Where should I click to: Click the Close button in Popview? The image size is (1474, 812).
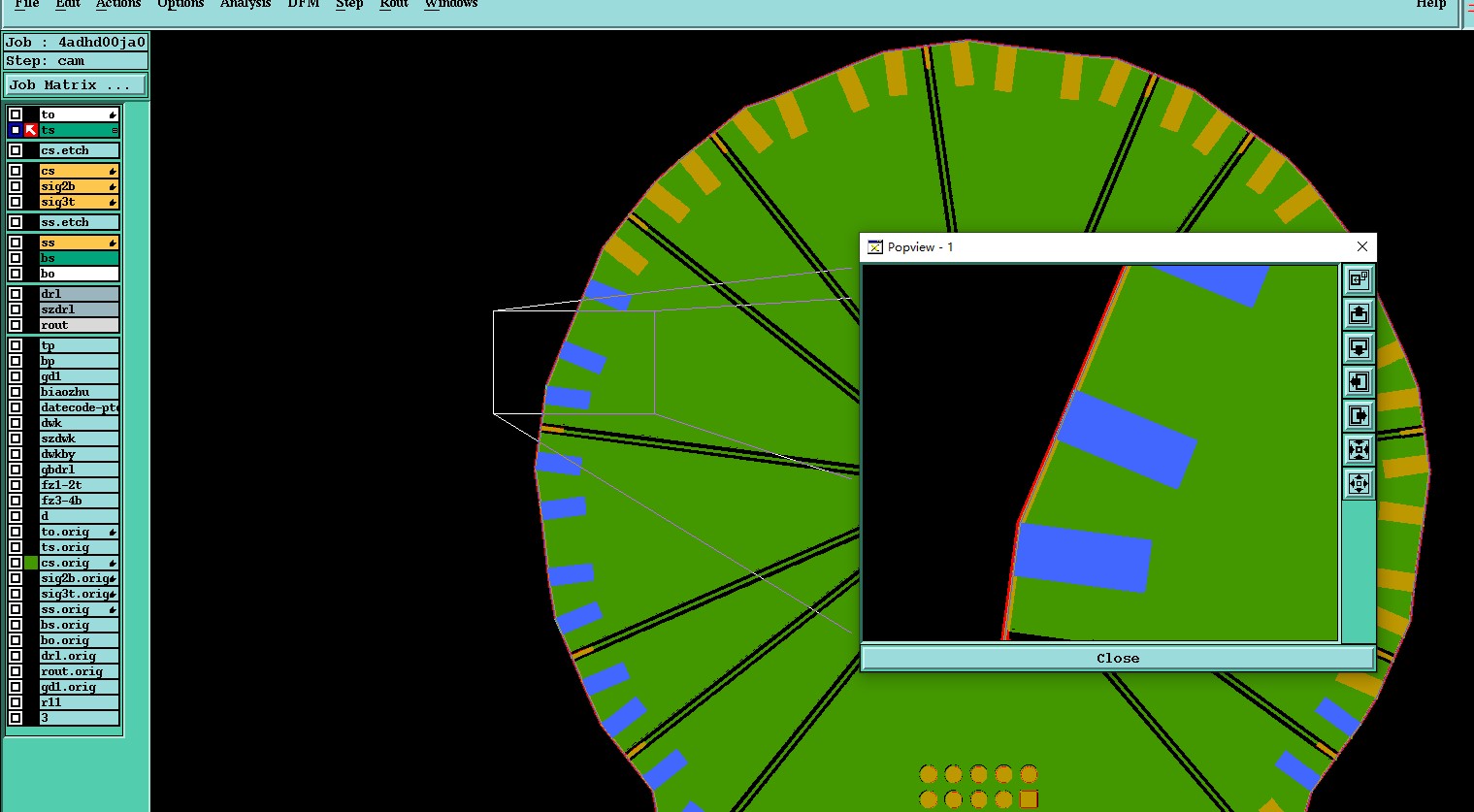[x=1118, y=658]
